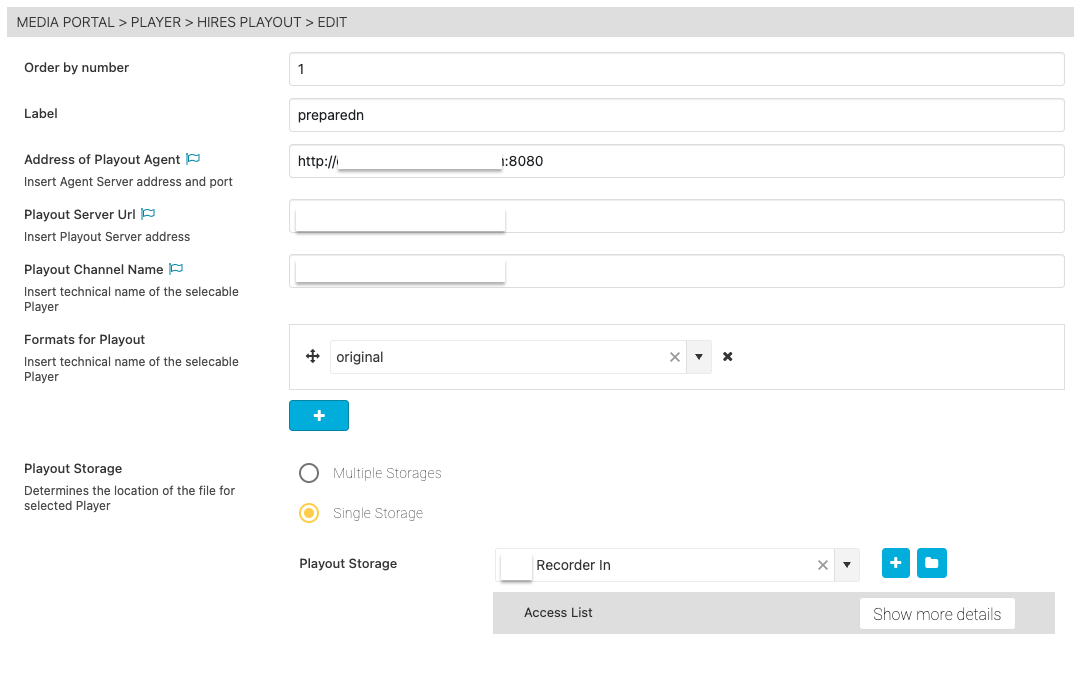Click the move handle beside the original format
Image resolution: width=1074 pixels, height=673 pixels.
tap(312, 356)
